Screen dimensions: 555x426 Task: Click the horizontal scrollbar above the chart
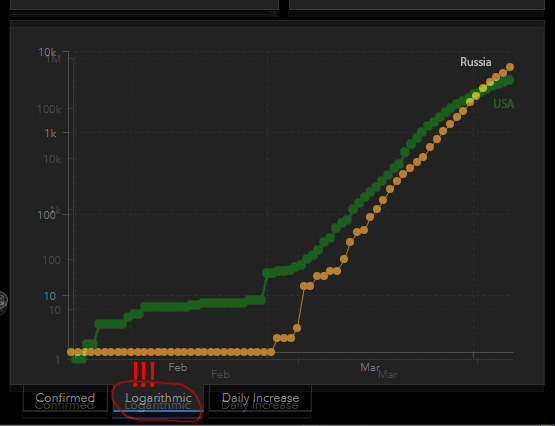(x=143, y=14)
